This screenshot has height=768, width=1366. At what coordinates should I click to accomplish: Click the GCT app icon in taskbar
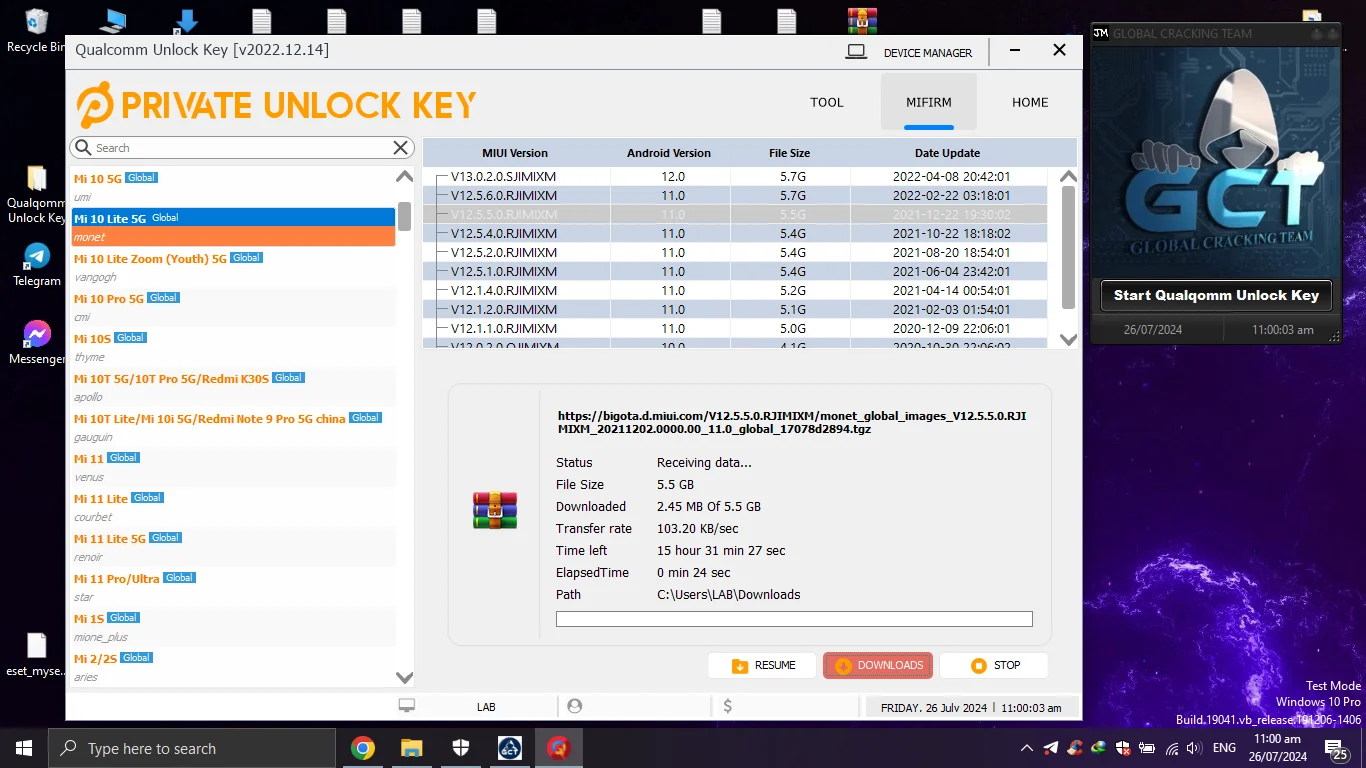(x=509, y=748)
